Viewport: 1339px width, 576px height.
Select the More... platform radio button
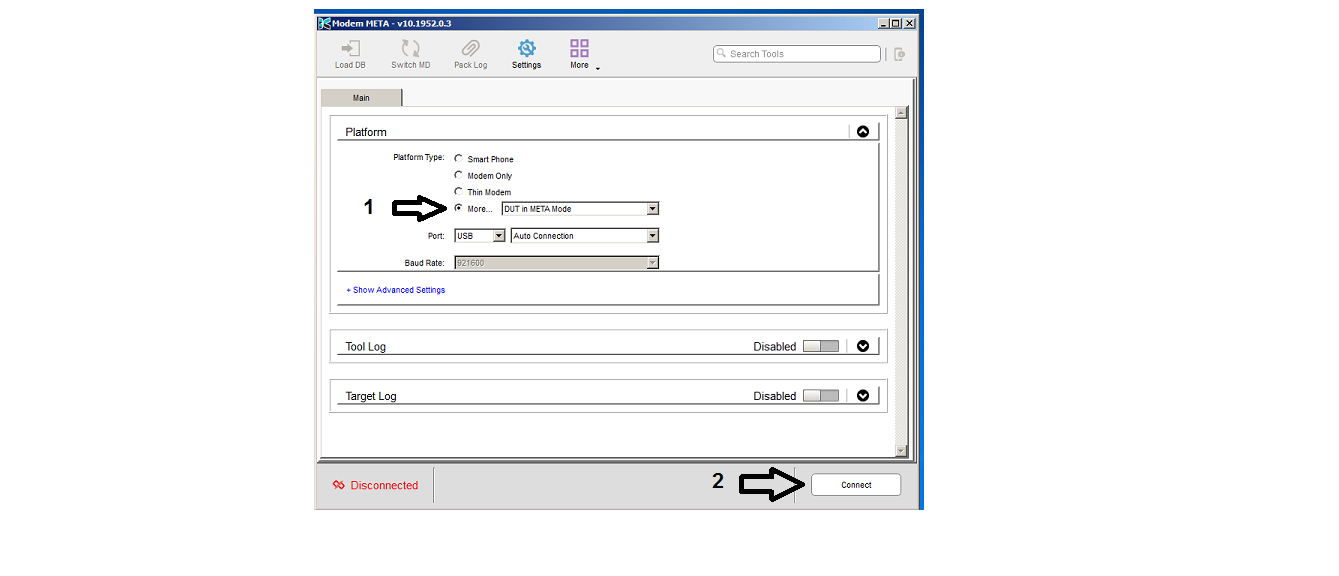[x=459, y=208]
